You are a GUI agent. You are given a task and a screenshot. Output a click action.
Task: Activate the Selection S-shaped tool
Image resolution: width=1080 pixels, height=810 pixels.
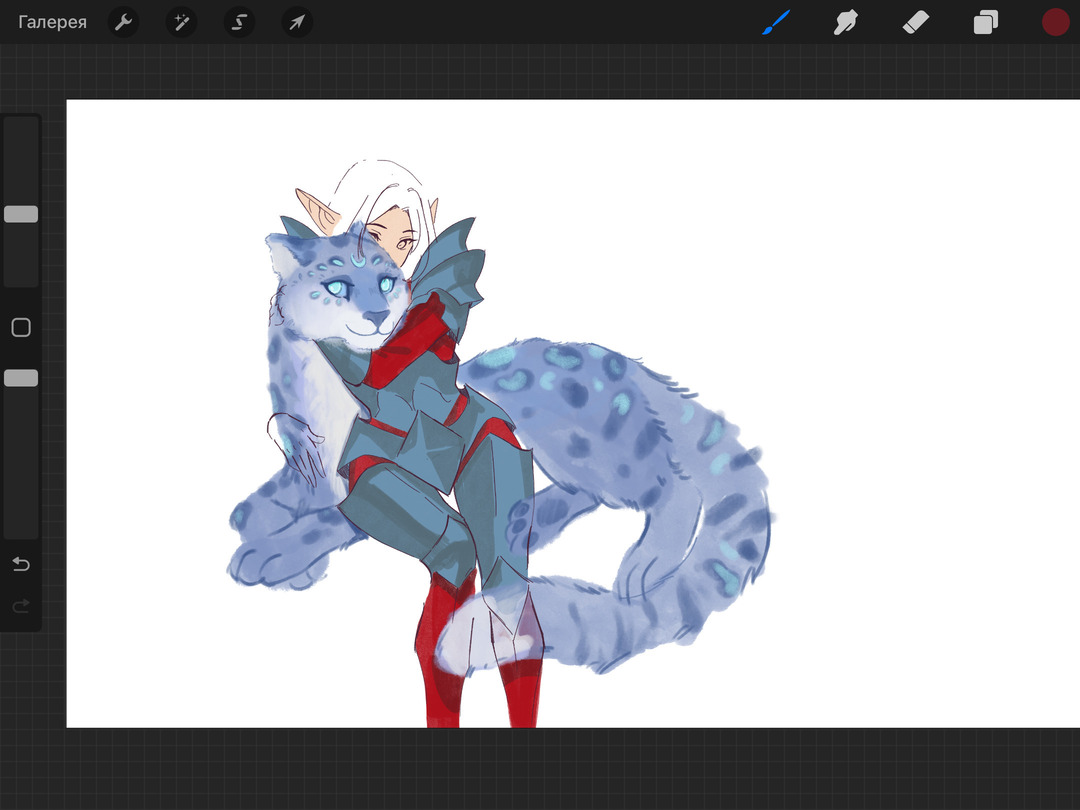click(x=239, y=22)
